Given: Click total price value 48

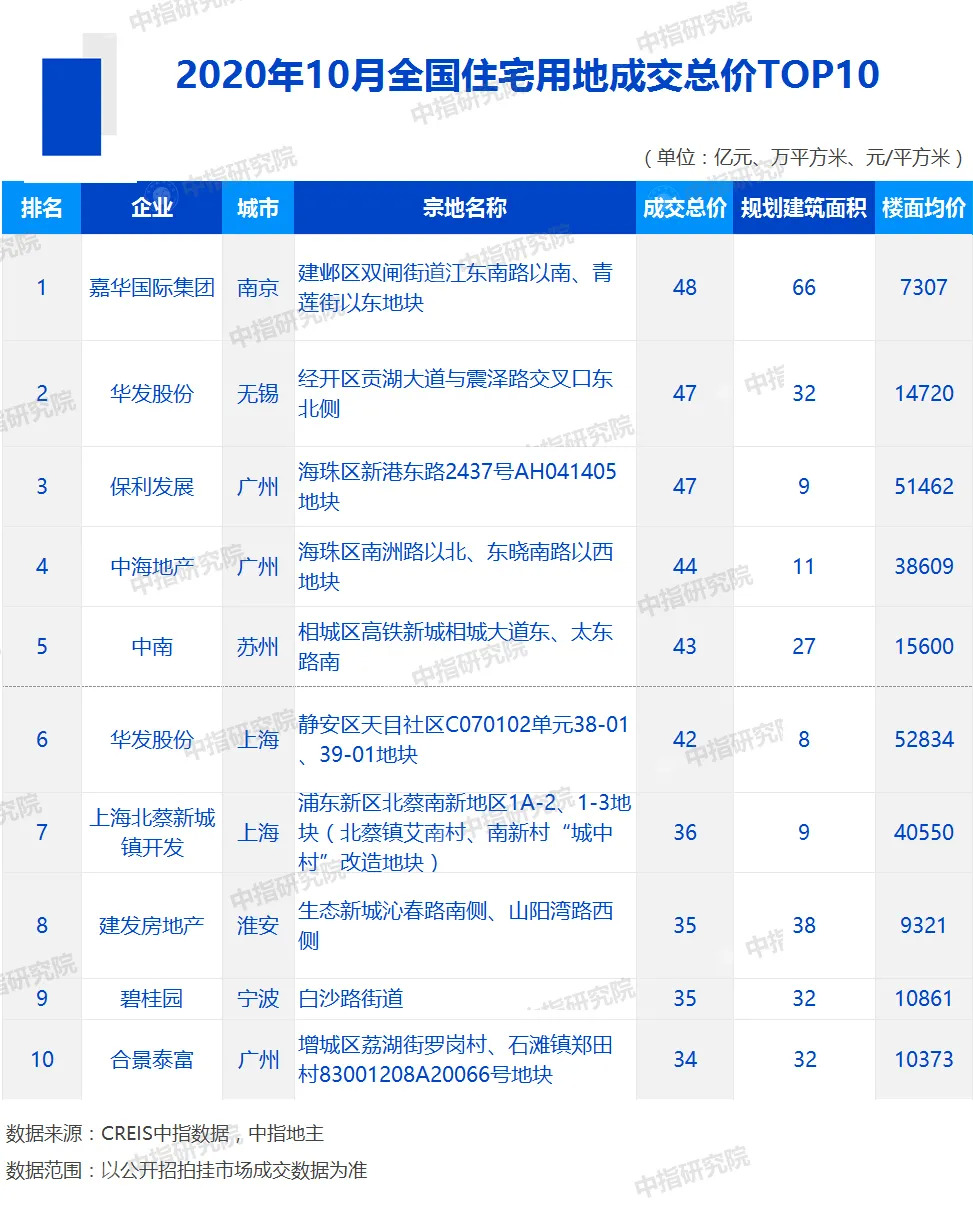Looking at the screenshot, I should click(x=685, y=288).
